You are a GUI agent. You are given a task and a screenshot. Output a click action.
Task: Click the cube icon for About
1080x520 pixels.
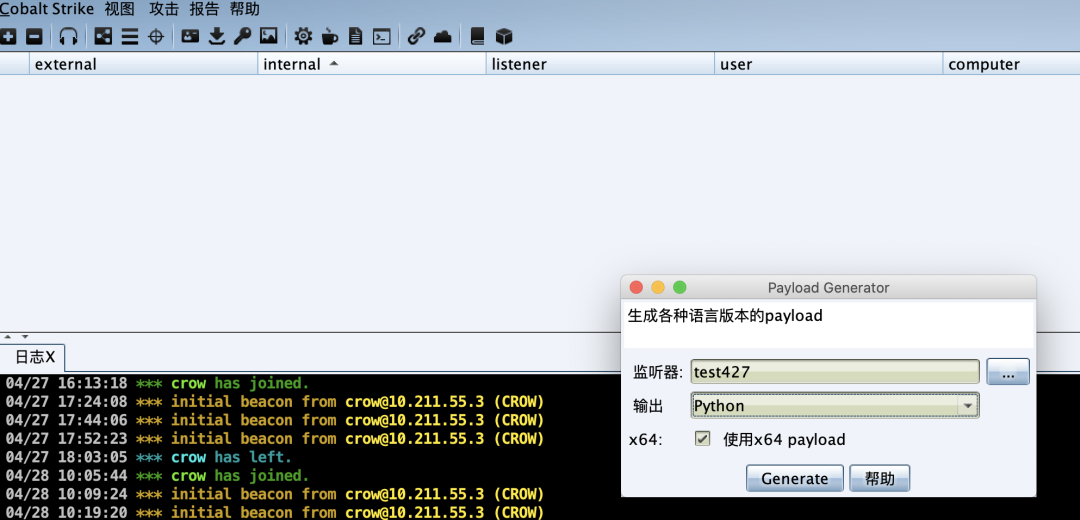point(504,37)
